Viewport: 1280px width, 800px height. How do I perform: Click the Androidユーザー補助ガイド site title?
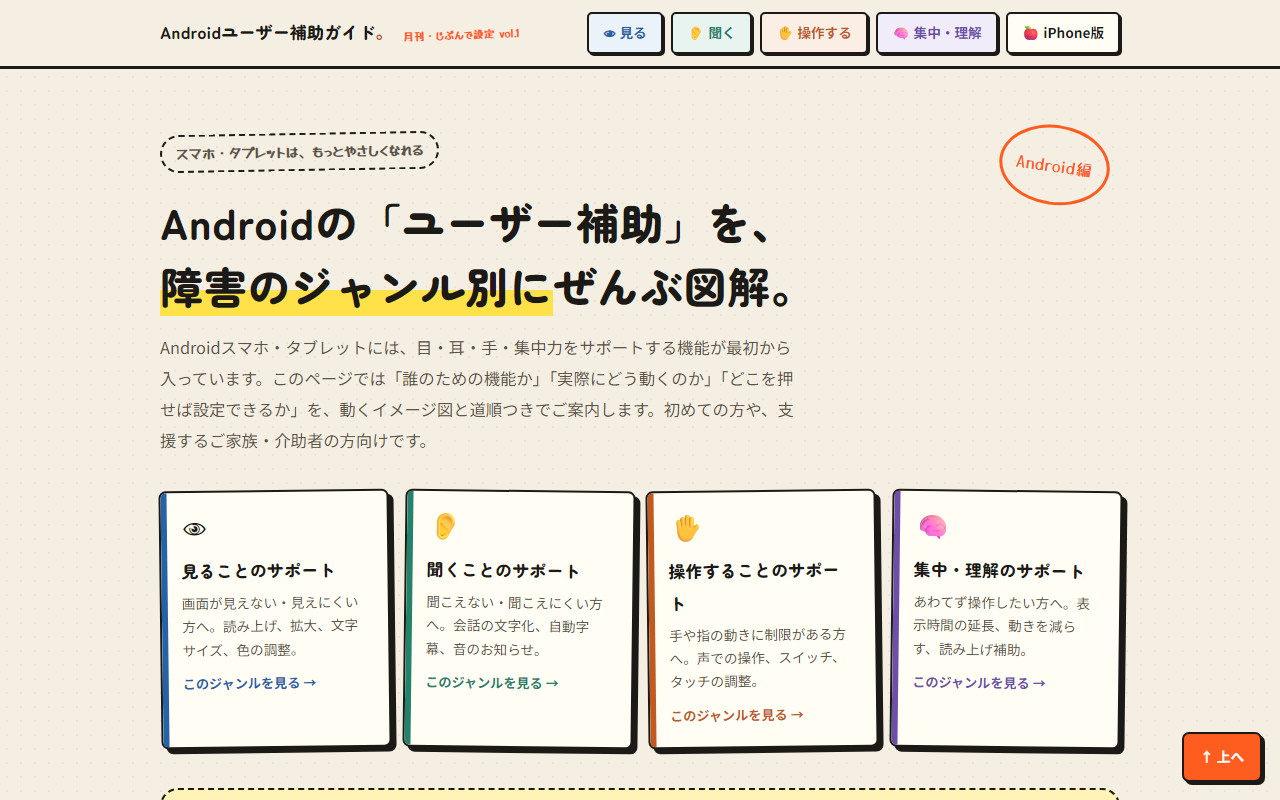point(273,33)
